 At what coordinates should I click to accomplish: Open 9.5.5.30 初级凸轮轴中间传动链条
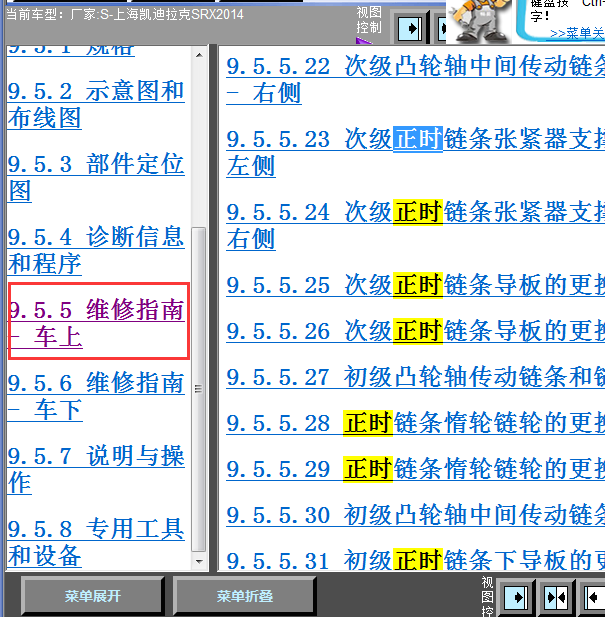[x=415, y=515]
